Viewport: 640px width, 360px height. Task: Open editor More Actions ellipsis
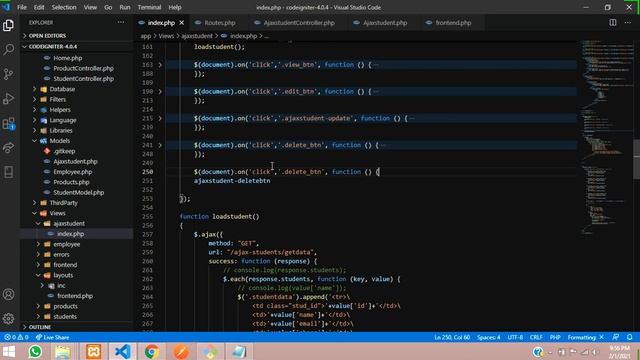tap(628, 23)
